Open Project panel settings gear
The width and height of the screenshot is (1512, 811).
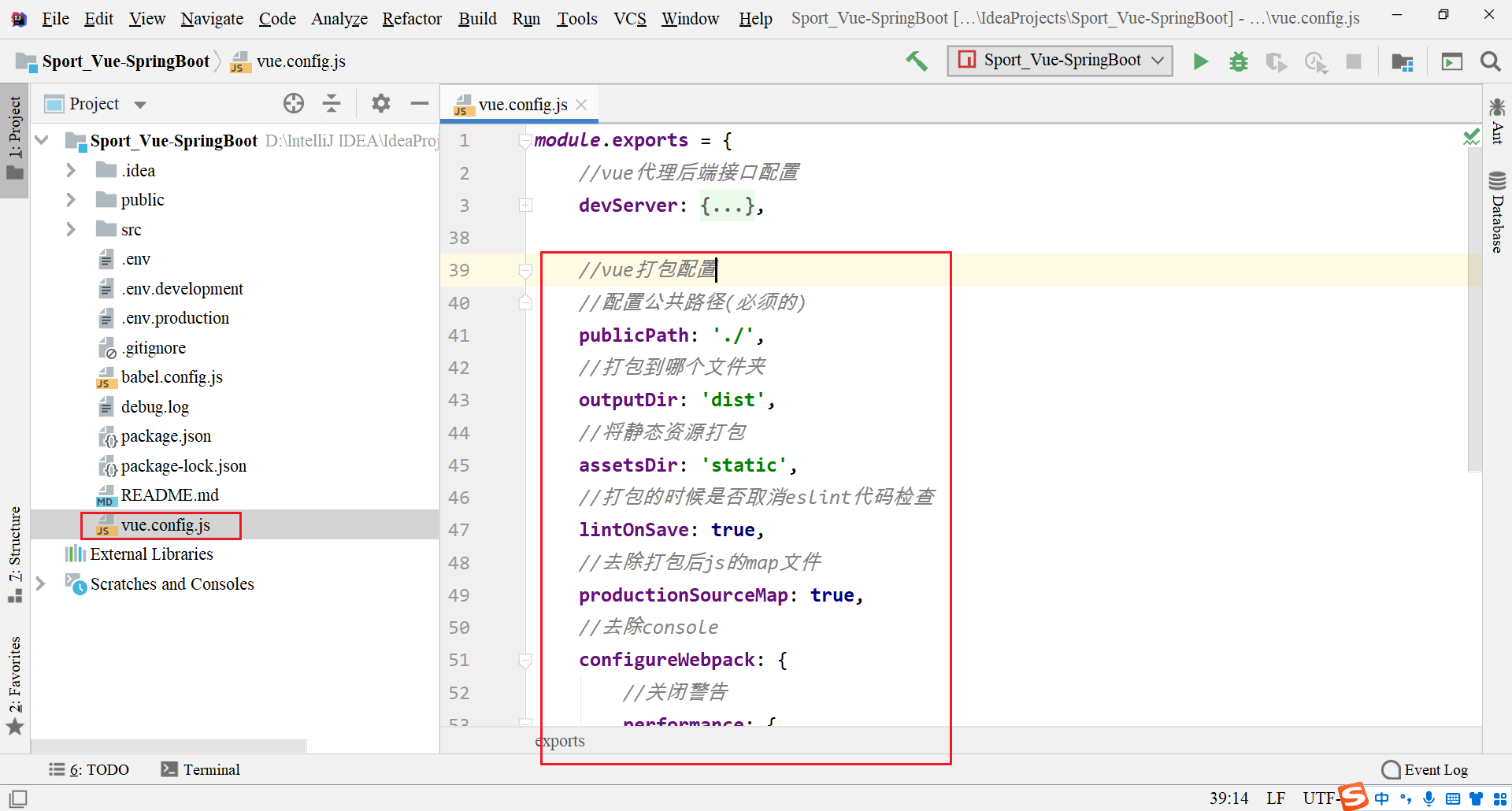coord(381,103)
